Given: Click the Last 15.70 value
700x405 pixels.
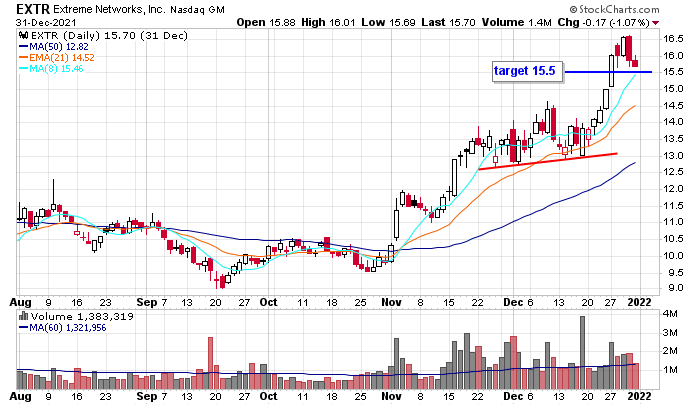Looking at the screenshot, I should [x=449, y=22].
